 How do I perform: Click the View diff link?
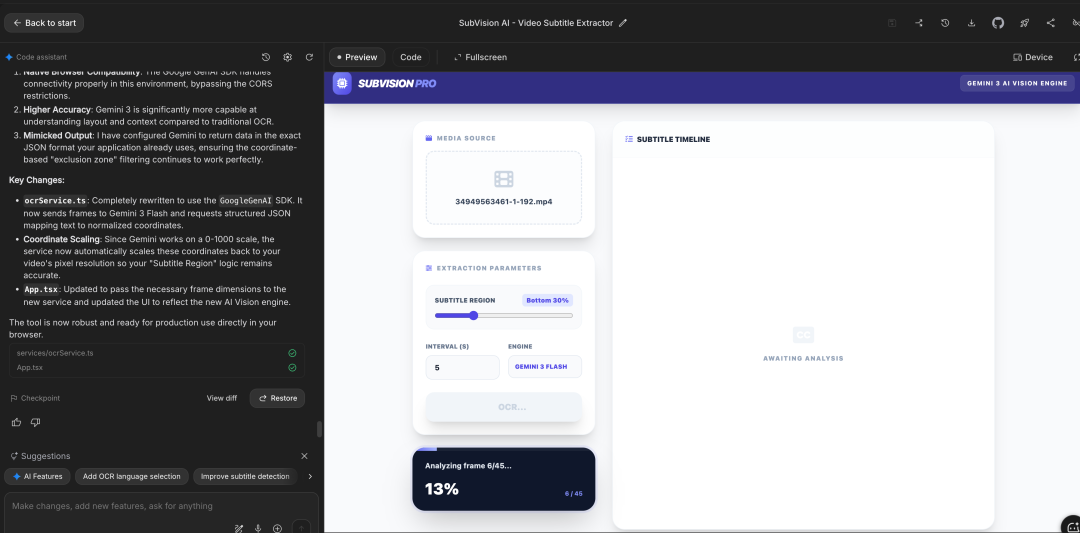pos(222,398)
